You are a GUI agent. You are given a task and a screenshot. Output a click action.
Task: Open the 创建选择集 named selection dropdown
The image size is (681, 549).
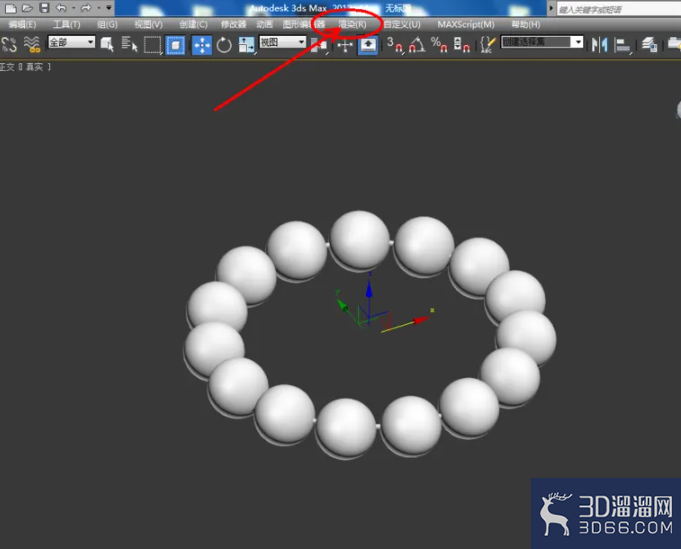tap(542, 42)
